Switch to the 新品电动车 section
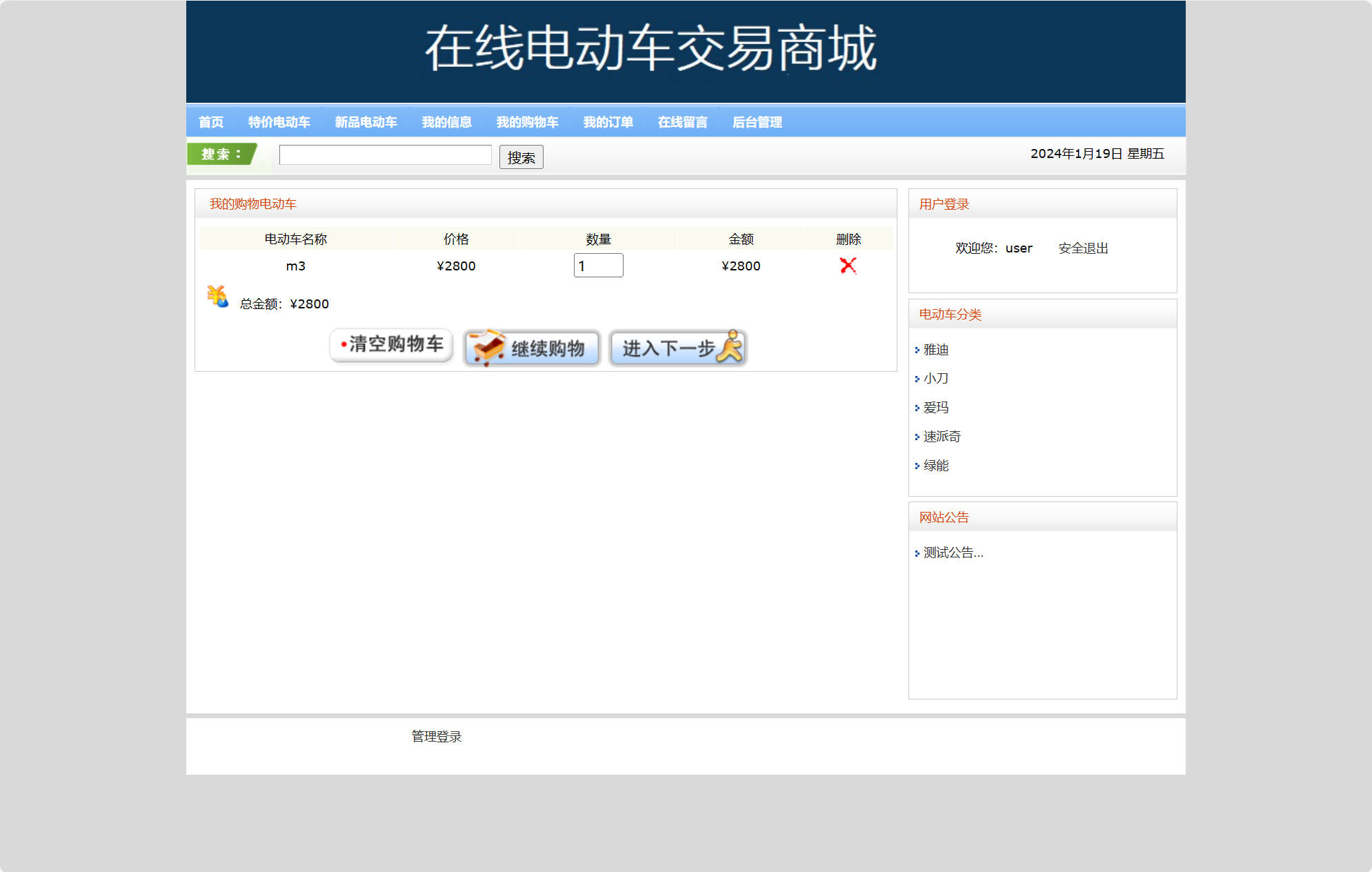 click(x=366, y=121)
